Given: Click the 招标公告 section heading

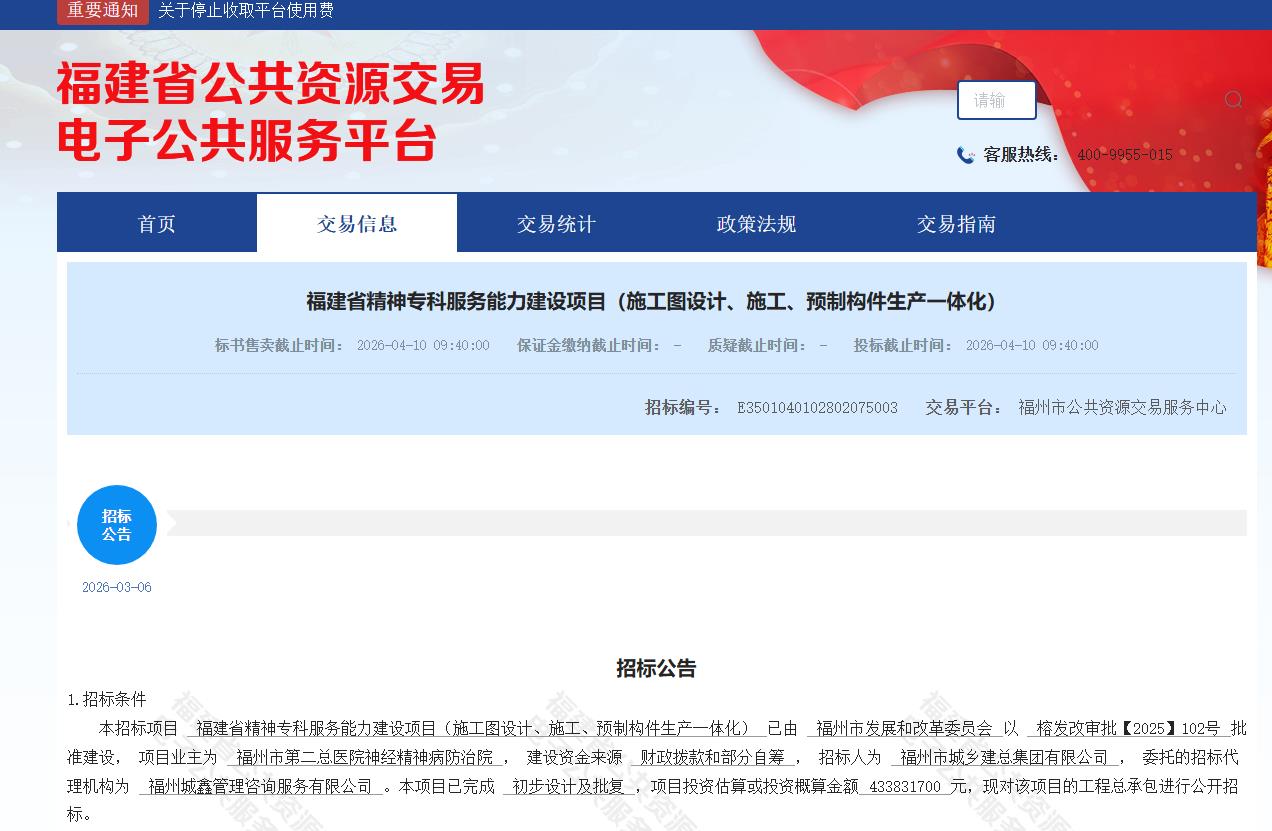Looking at the screenshot, I should coord(656,669).
